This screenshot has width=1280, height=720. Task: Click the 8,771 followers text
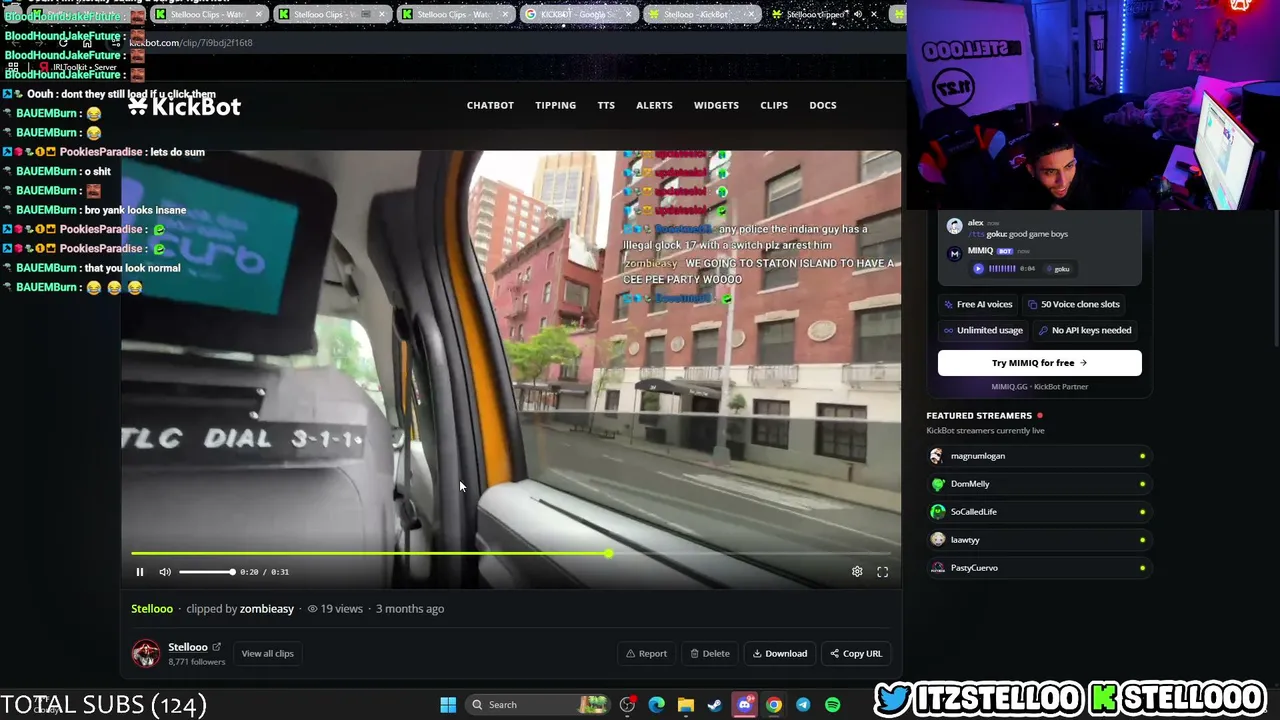pyautogui.click(x=196, y=662)
